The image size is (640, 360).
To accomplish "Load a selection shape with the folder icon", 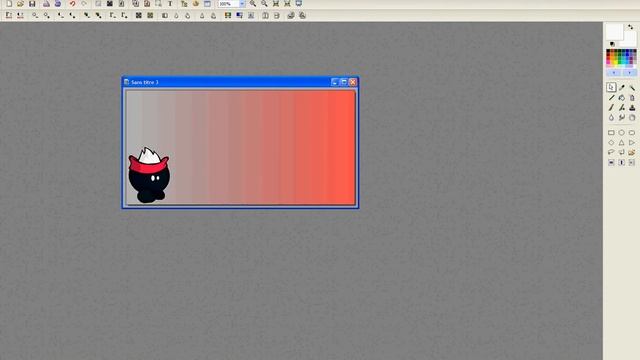I will (x=632, y=152).
